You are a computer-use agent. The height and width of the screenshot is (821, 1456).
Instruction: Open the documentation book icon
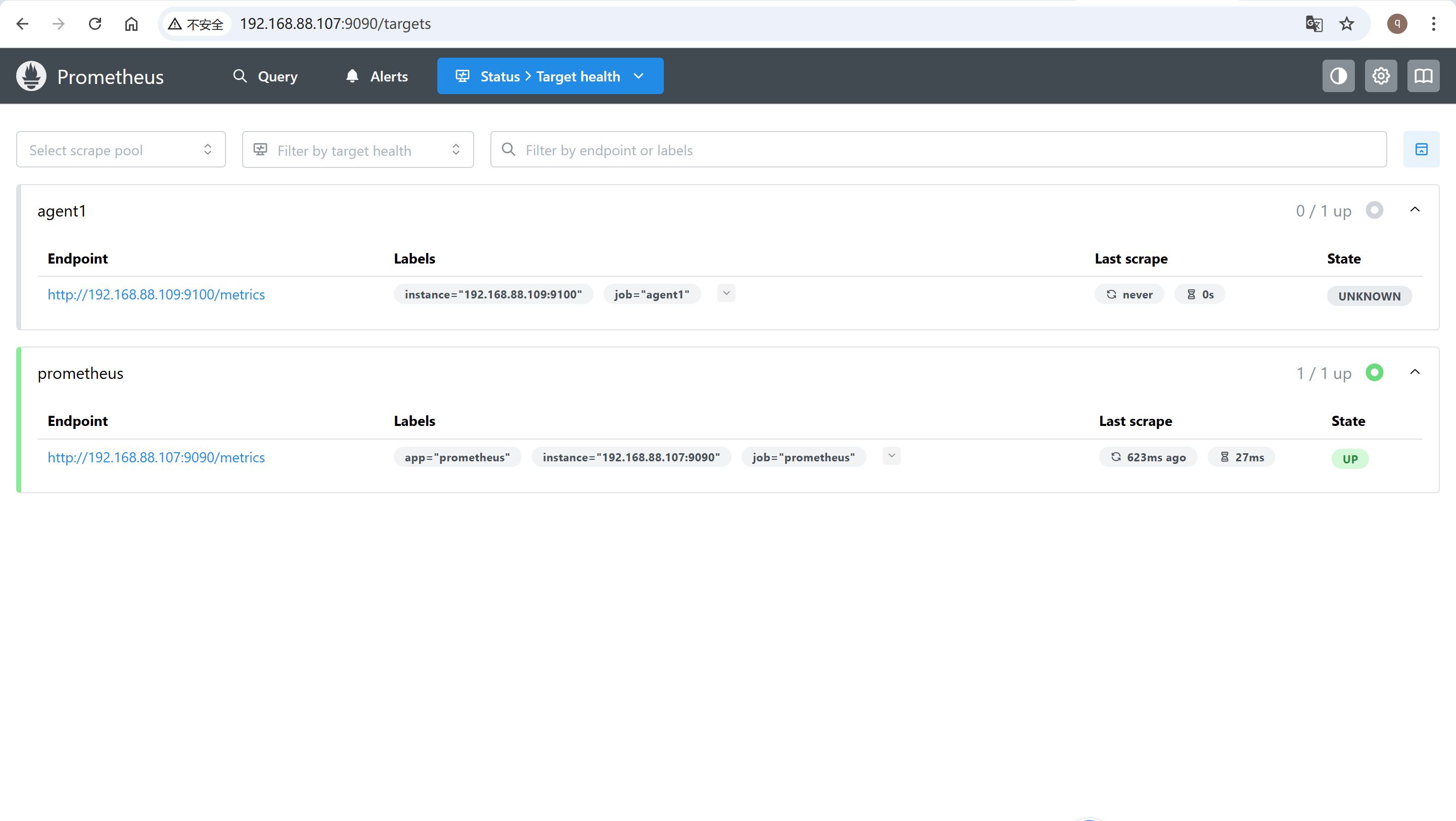(x=1423, y=76)
